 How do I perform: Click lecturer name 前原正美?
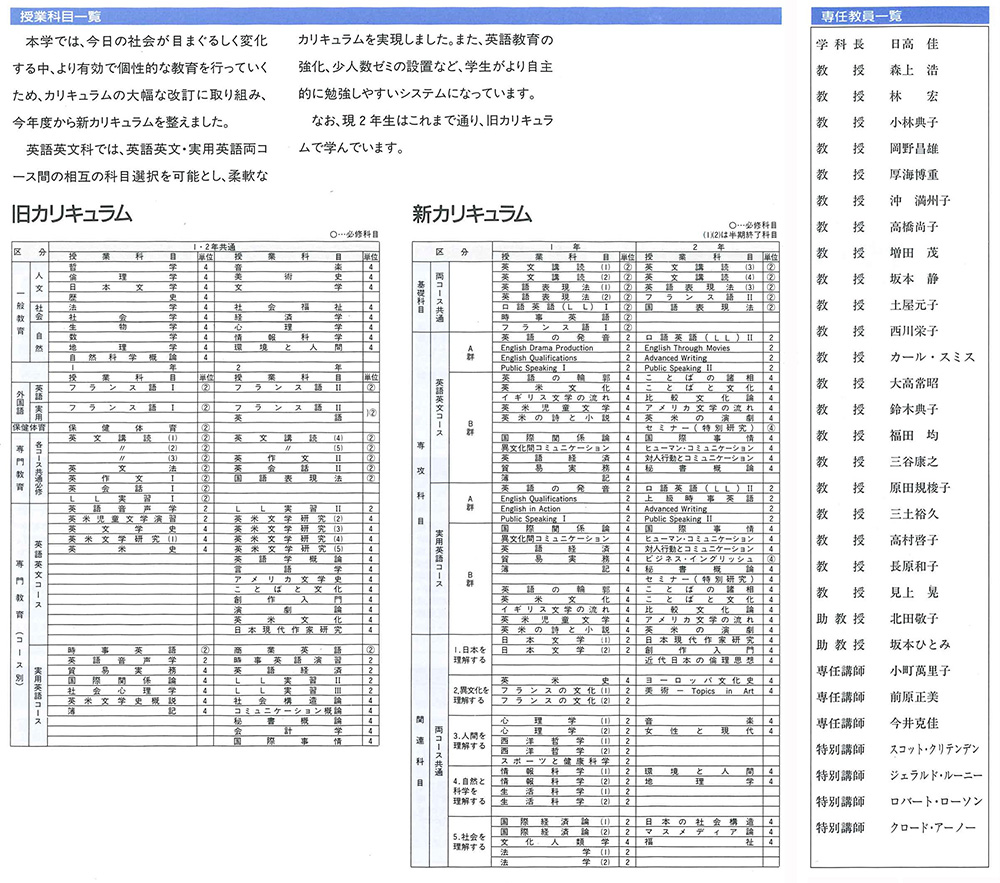tap(914, 697)
